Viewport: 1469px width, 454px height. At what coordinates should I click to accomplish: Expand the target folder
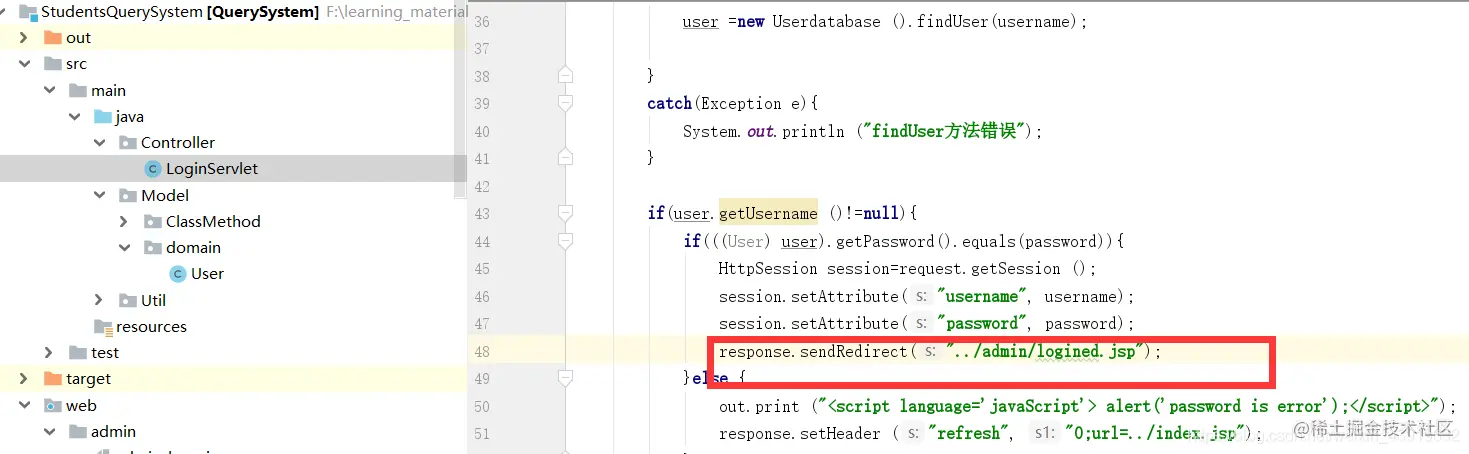(24, 379)
